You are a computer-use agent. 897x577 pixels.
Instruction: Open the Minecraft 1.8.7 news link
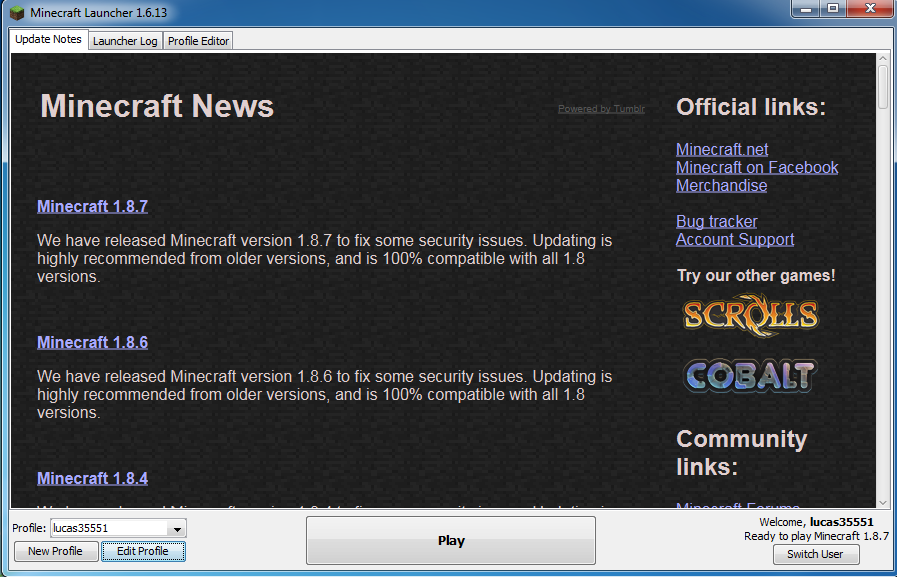pyautogui.click(x=93, y=206)
